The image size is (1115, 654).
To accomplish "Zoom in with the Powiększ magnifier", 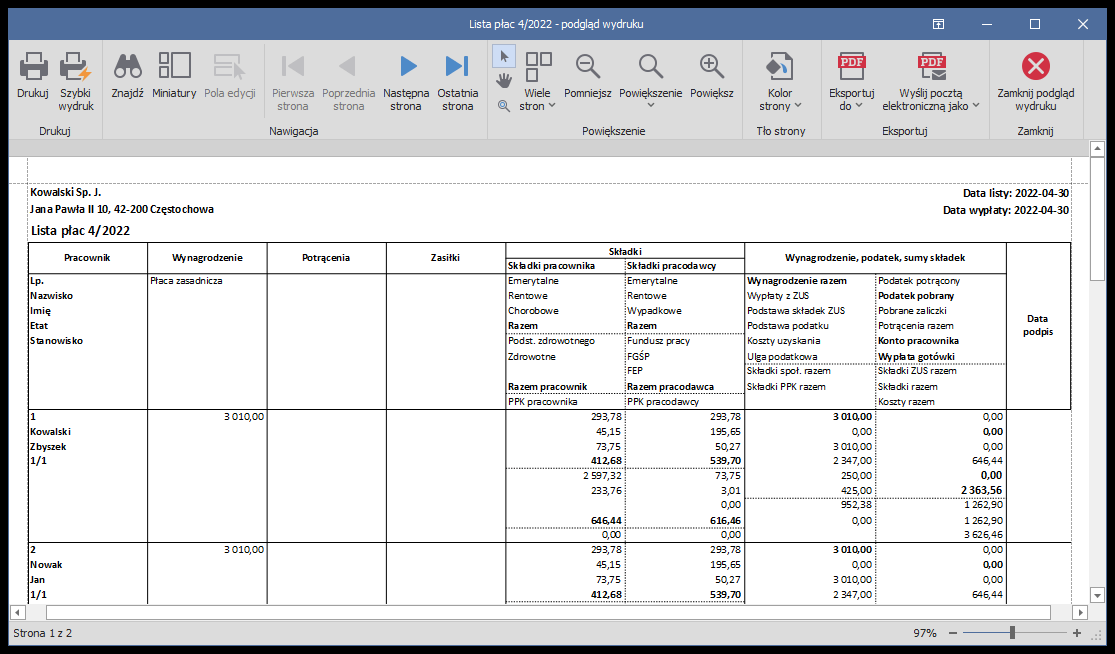I will click(711, 68).
